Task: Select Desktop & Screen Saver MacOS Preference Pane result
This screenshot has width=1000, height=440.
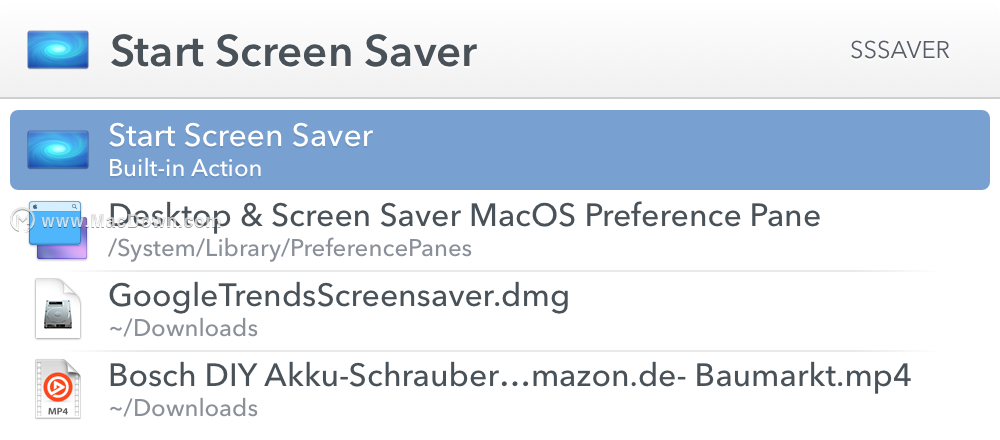Action: point(500,230)
